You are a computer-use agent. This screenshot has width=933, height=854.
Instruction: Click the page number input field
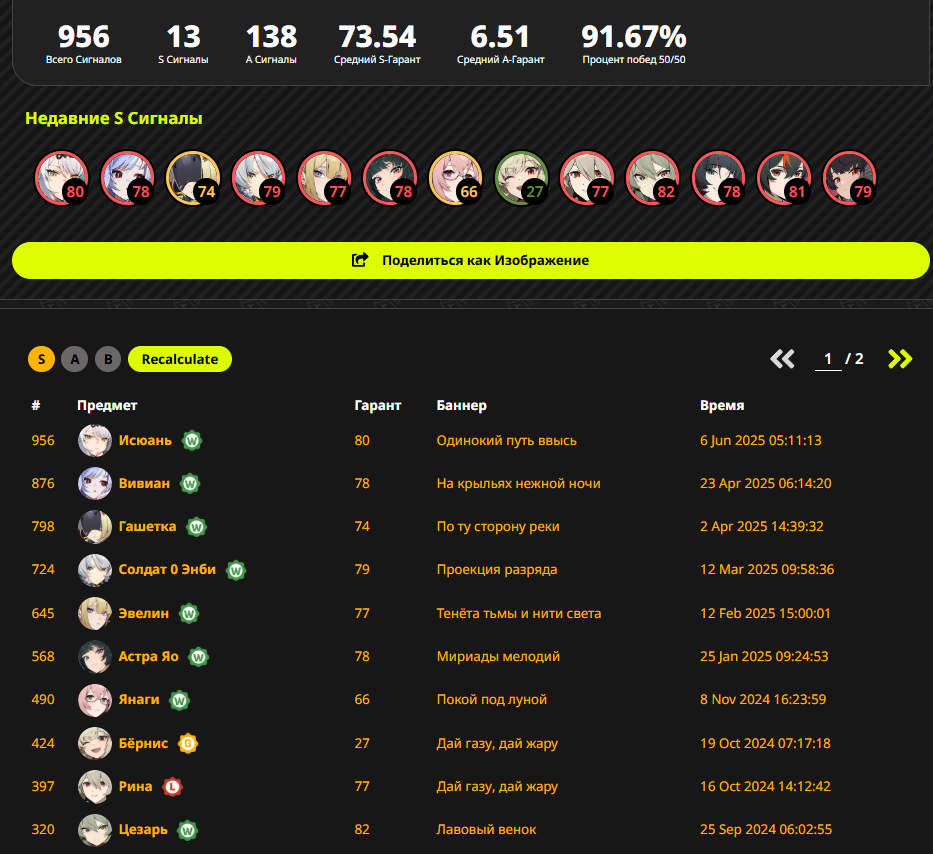(828, 359)
